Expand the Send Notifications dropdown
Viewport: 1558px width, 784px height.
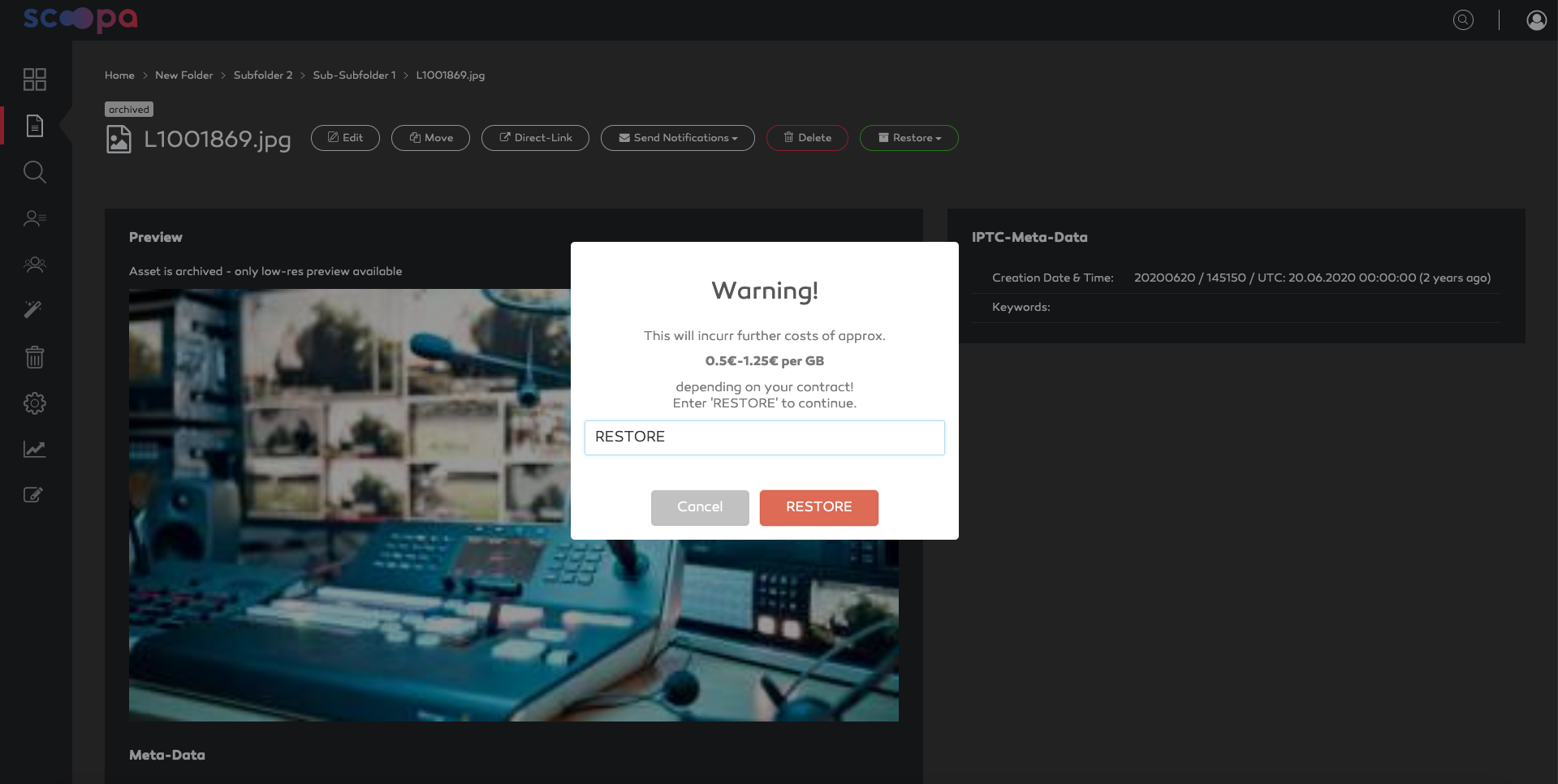[x=678, y=138]
